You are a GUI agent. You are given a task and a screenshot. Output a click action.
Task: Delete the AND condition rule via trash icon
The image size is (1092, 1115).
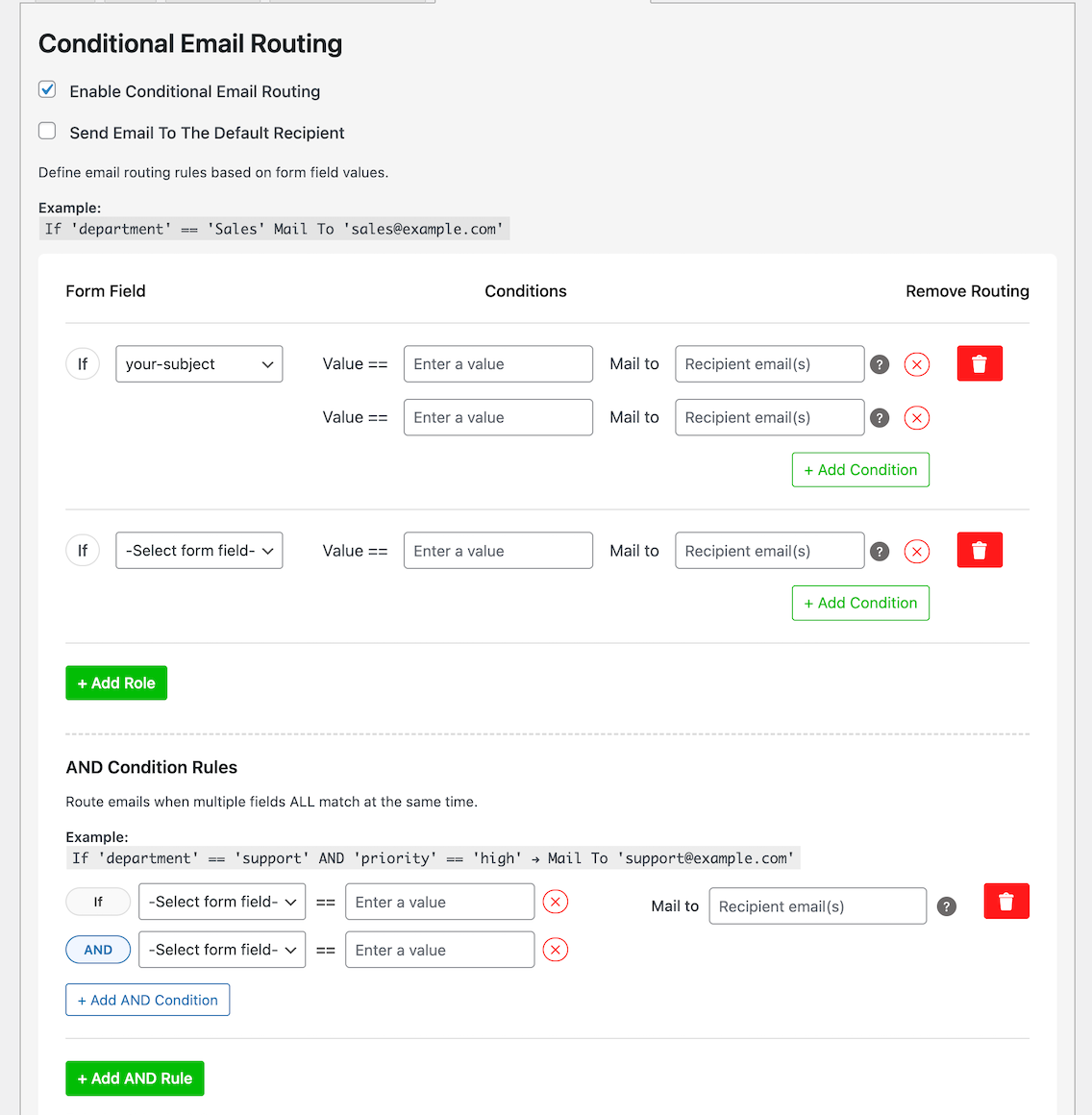click(x=1005, y=902)
